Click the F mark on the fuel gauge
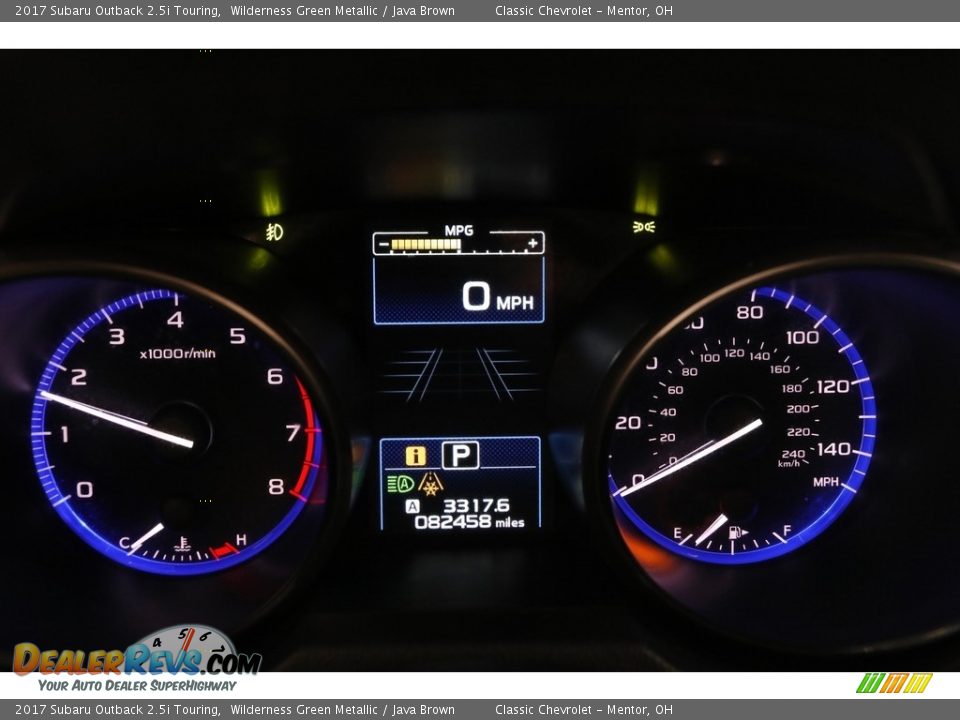 [x=787, y=530]
